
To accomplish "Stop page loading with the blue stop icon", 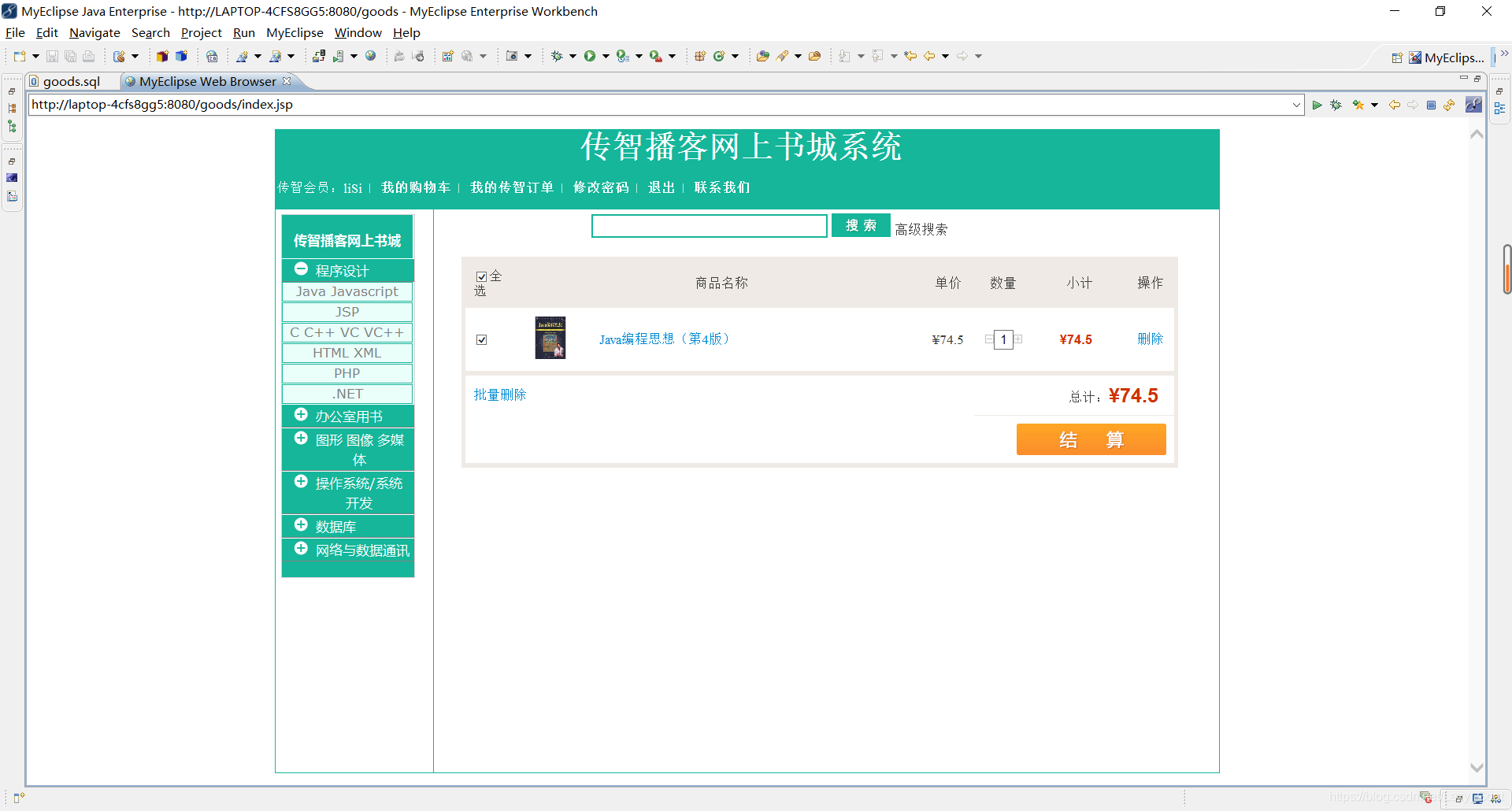I will [x=1432, y=104].
